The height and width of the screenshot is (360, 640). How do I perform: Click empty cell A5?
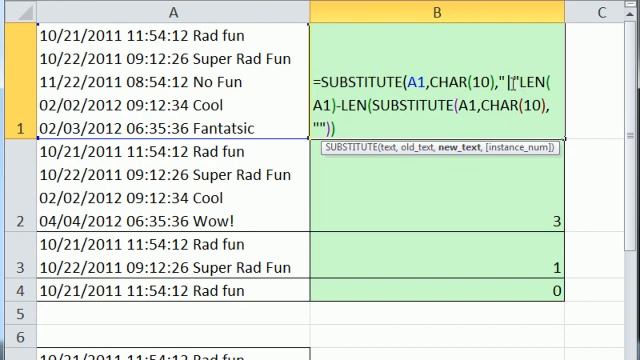(173, 313)
